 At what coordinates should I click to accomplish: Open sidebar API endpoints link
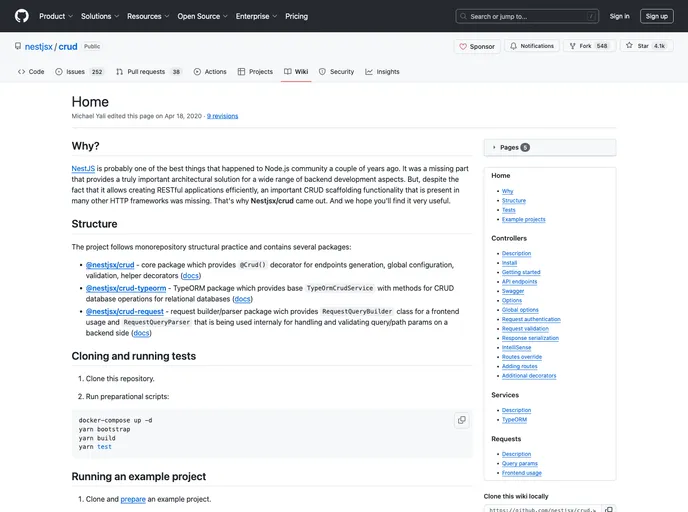520,282
